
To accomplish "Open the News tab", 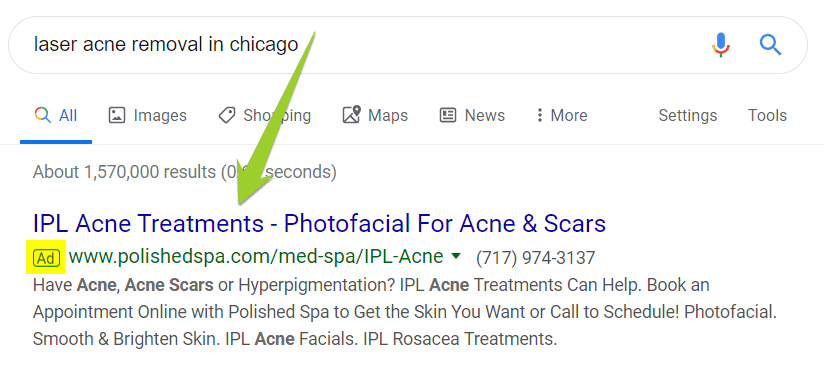I will coord(472,116).
